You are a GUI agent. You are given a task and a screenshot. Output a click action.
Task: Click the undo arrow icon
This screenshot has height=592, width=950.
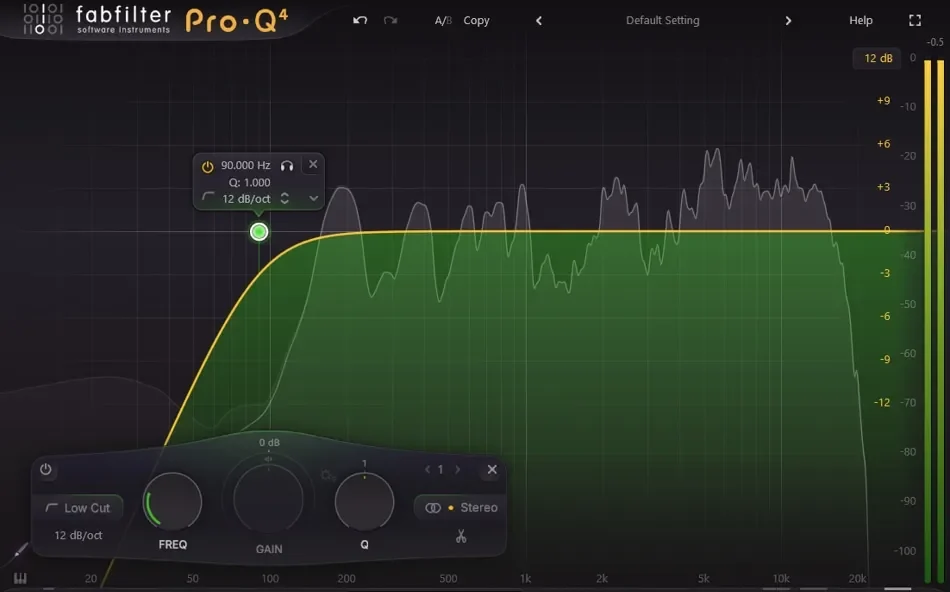point(359,19)
